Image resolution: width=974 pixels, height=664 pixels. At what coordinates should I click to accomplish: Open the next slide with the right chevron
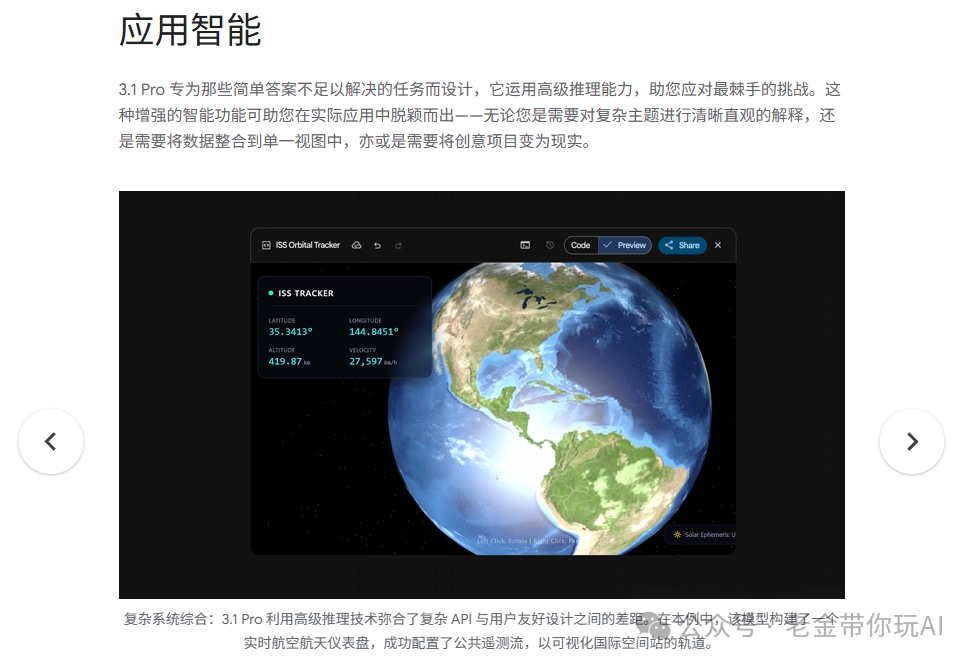(911, 440)
